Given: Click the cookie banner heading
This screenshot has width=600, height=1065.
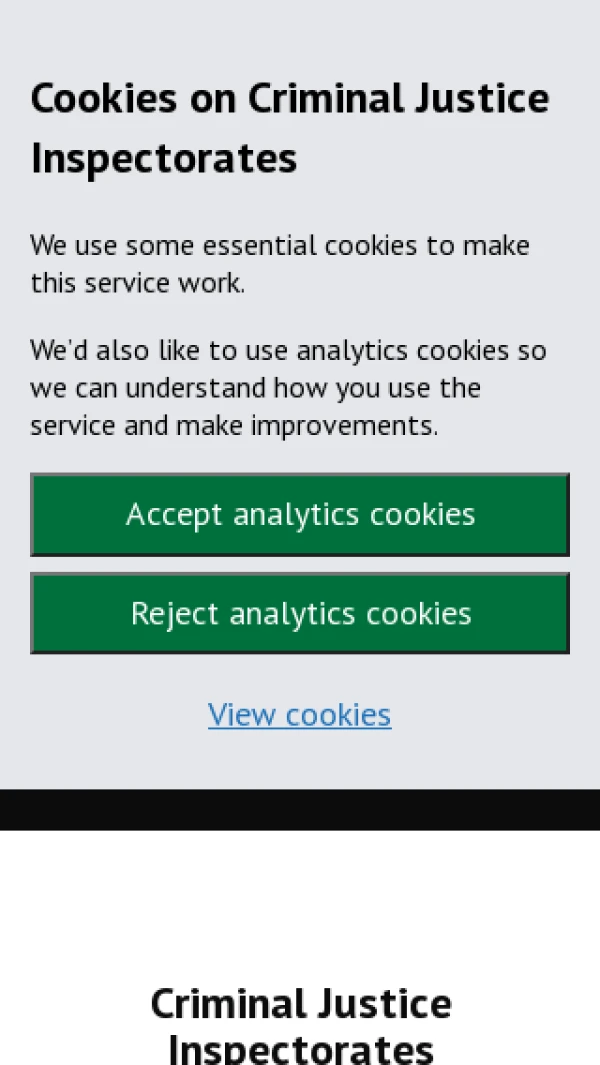Looking at the screenshot, I should (x=290, y=128).
